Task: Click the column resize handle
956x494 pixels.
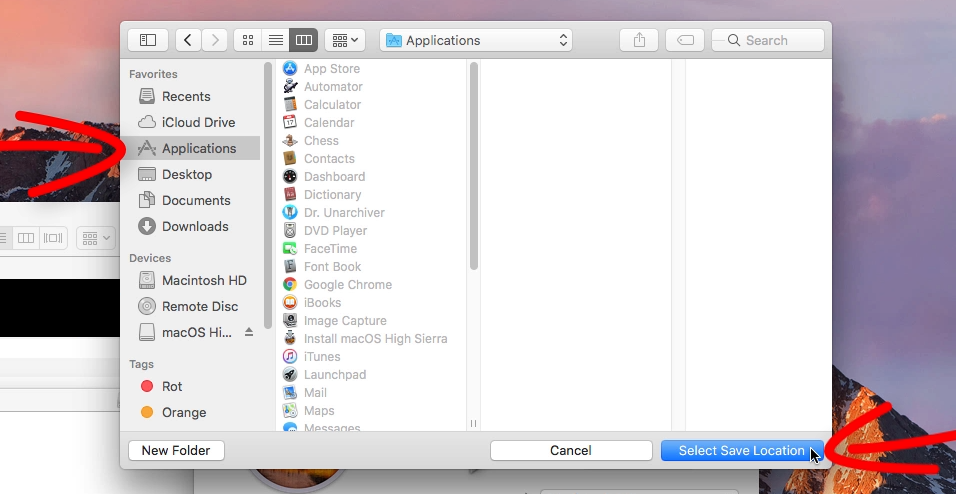Action: pyautogui.click(x=473, y=423)
